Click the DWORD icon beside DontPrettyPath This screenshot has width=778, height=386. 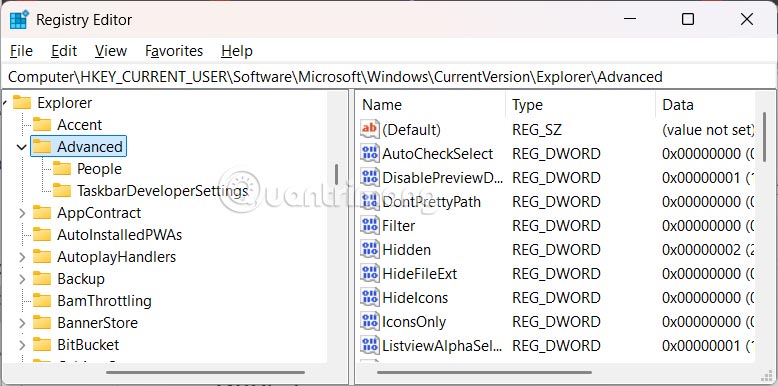370,201
